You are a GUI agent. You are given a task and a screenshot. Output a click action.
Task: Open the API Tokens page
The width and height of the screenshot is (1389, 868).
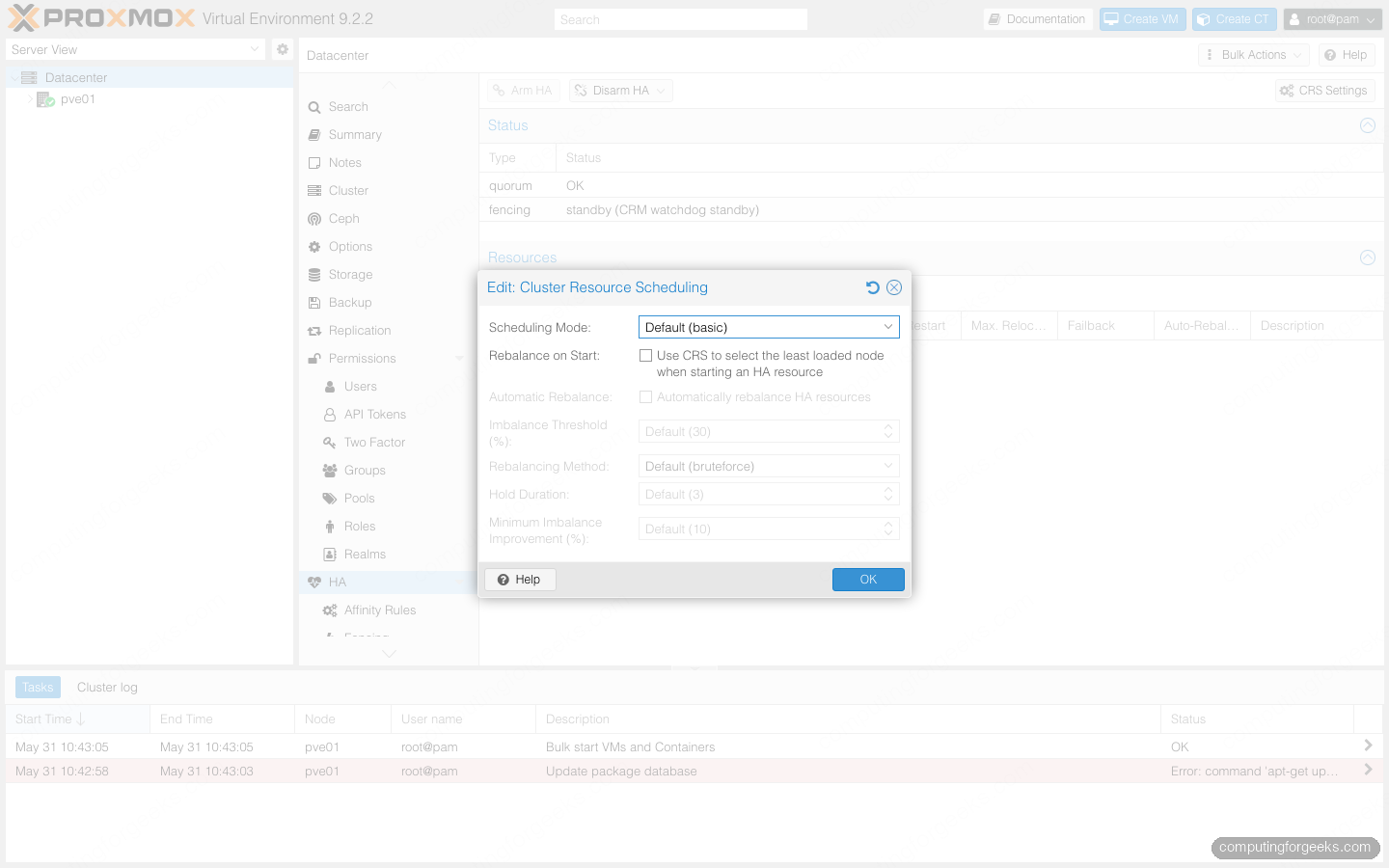pyautogui.click(x=375, y=414)
